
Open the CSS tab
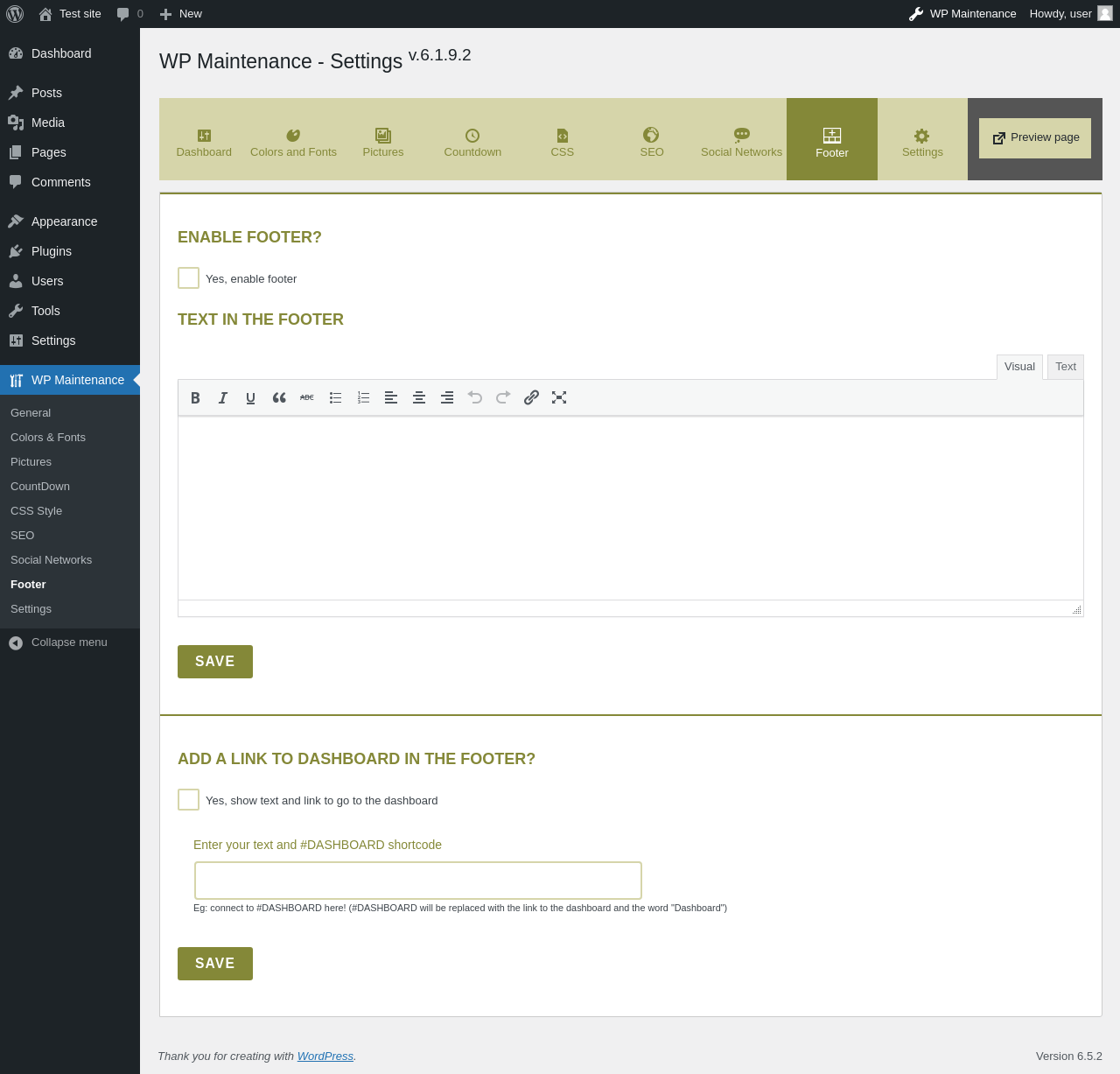tap(563, 139)
